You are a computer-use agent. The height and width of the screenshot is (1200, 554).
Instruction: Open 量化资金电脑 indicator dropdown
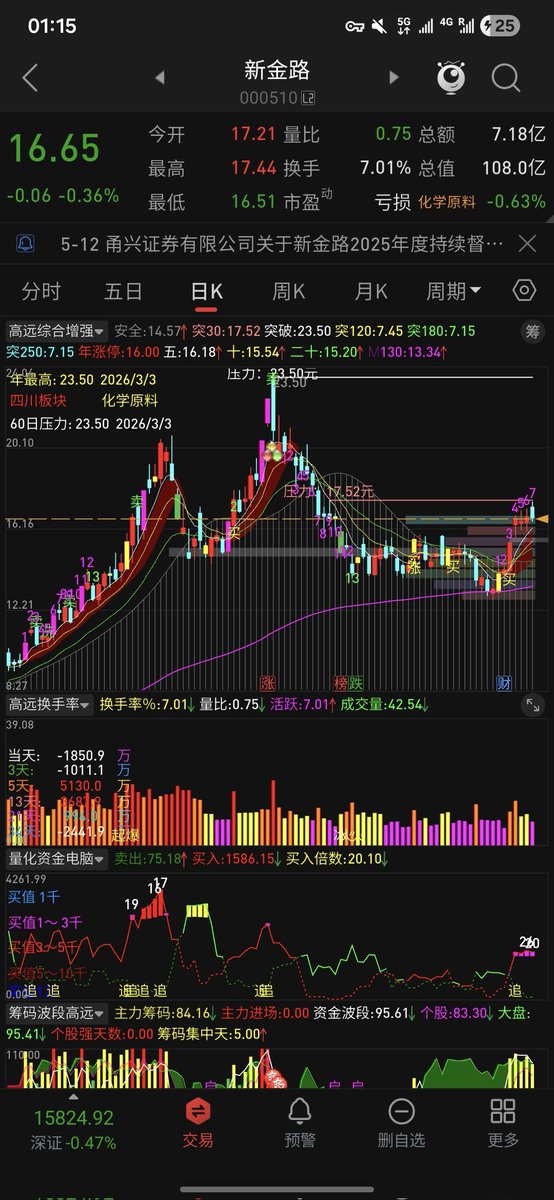[x=57, y=858]
